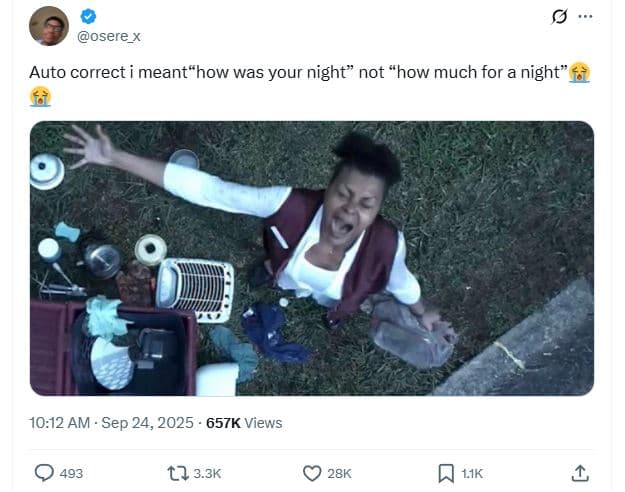Open the attached image of screaming woman

tap(311, 258)
